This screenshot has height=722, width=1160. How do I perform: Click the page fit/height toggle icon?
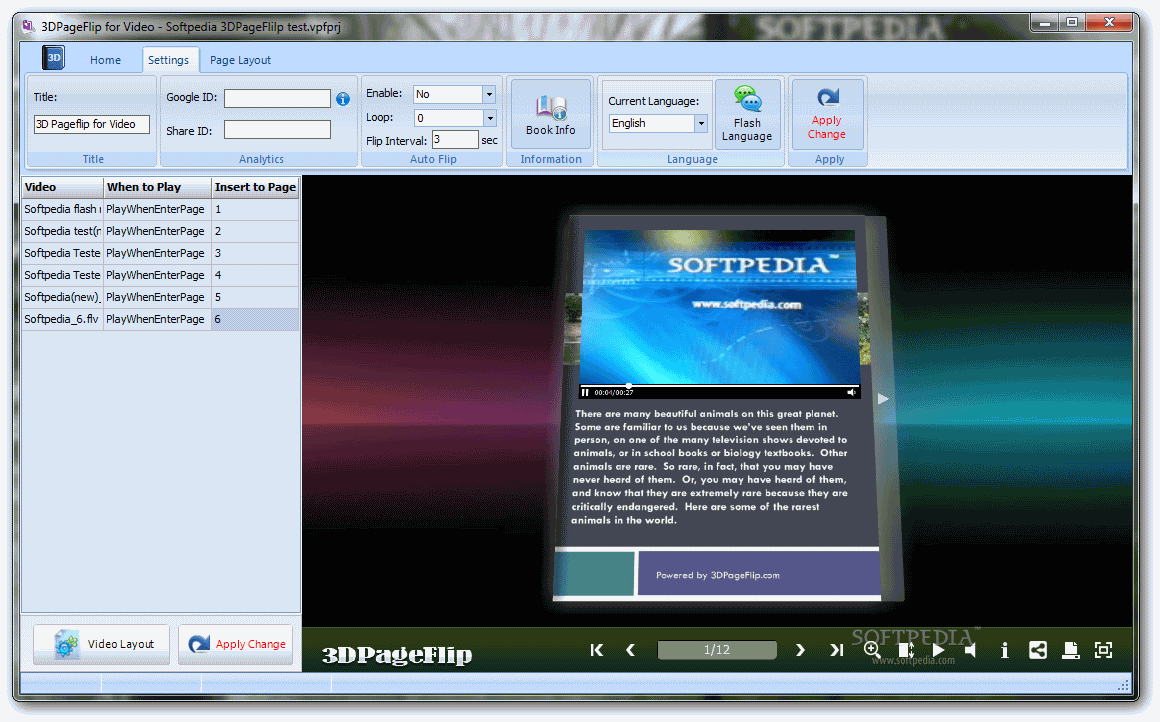[x=906, y=650]
